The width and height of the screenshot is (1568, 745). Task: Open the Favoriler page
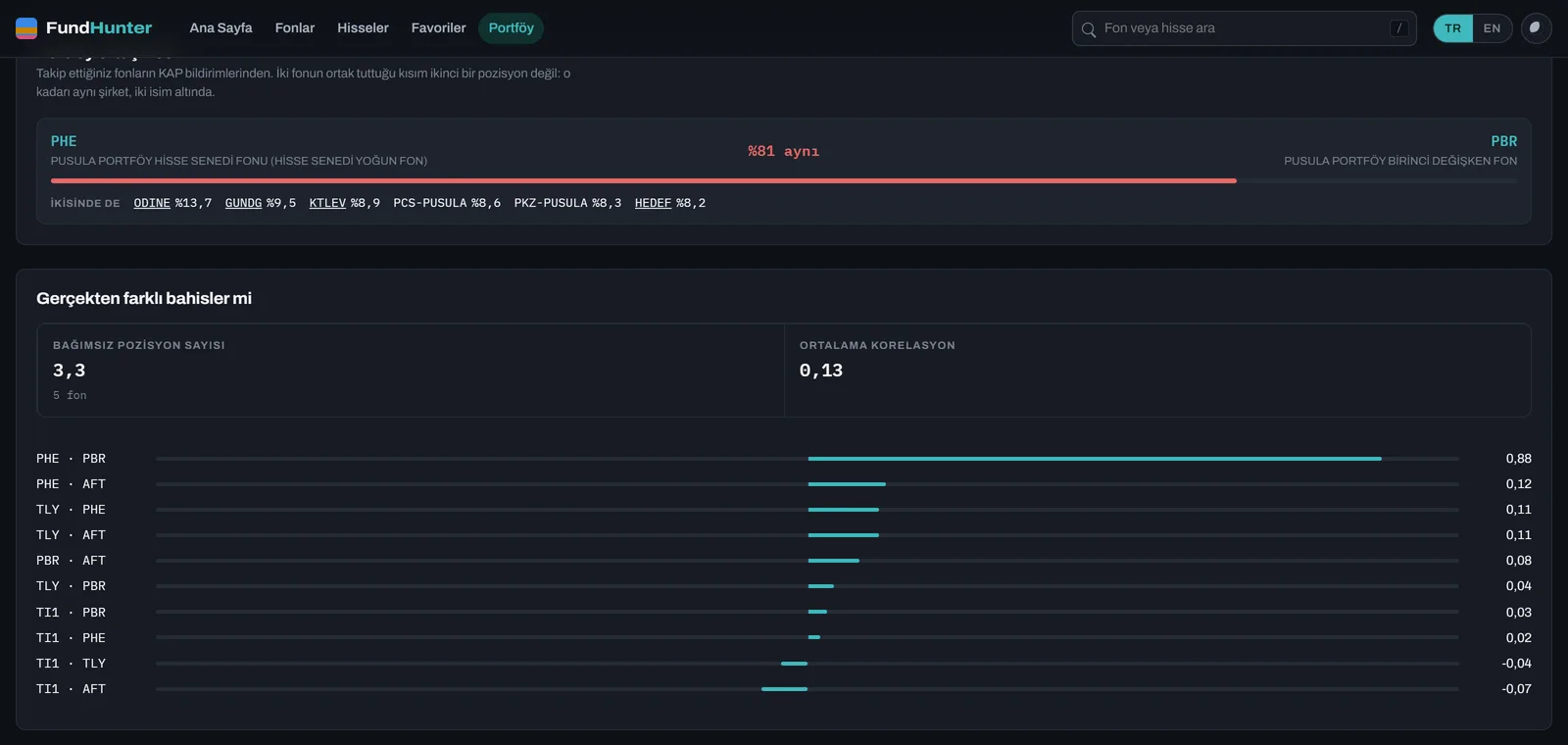pos(438,28)
